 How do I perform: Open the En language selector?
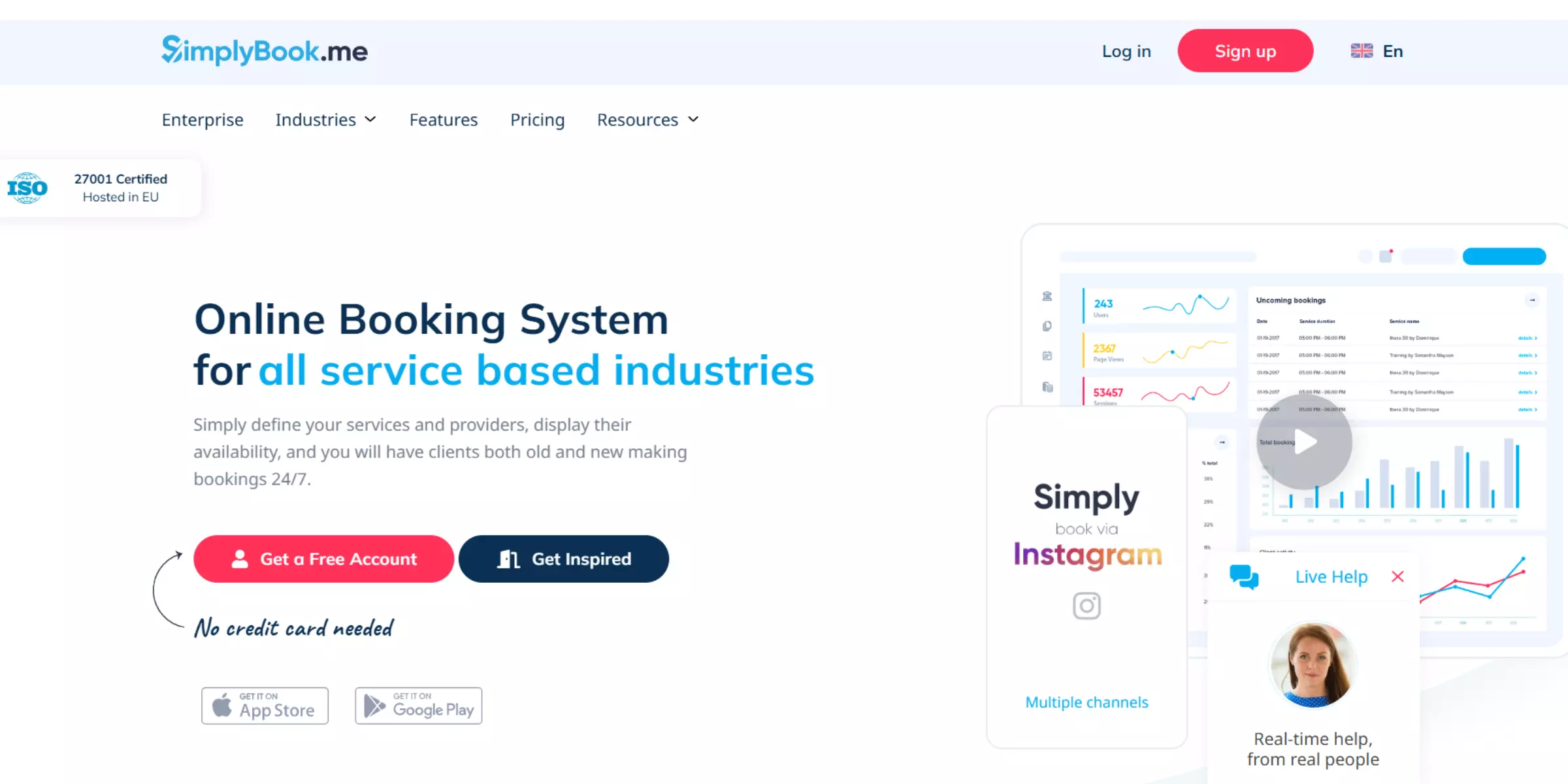tap(1392, 51)
